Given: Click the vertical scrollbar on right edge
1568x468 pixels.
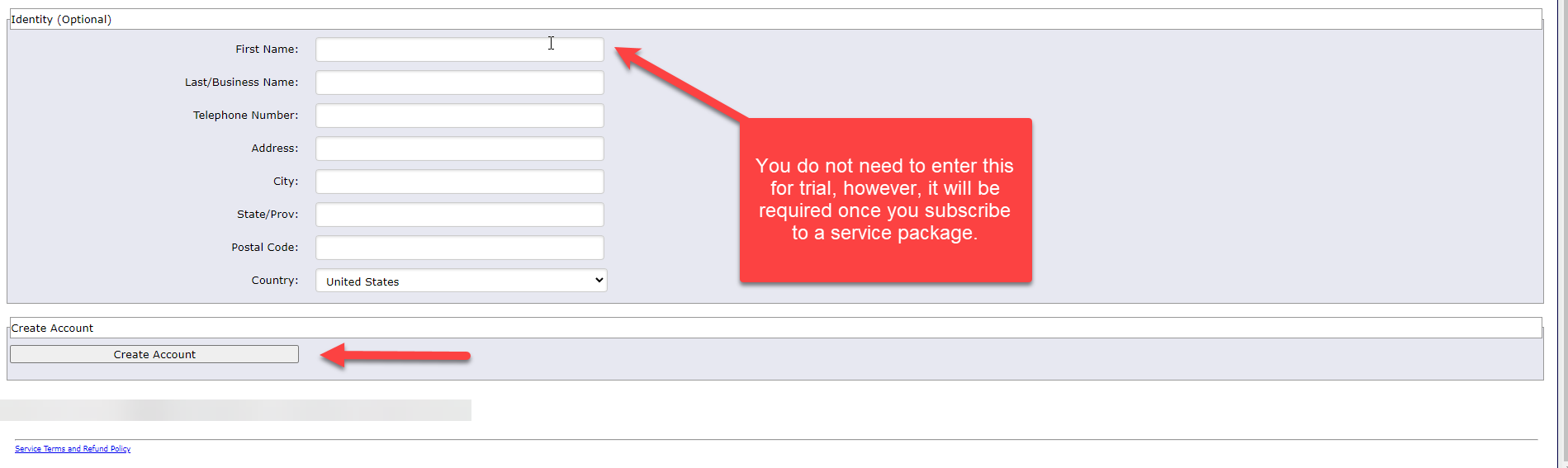Looking at the screenshot, I should tap(1561, 231).
